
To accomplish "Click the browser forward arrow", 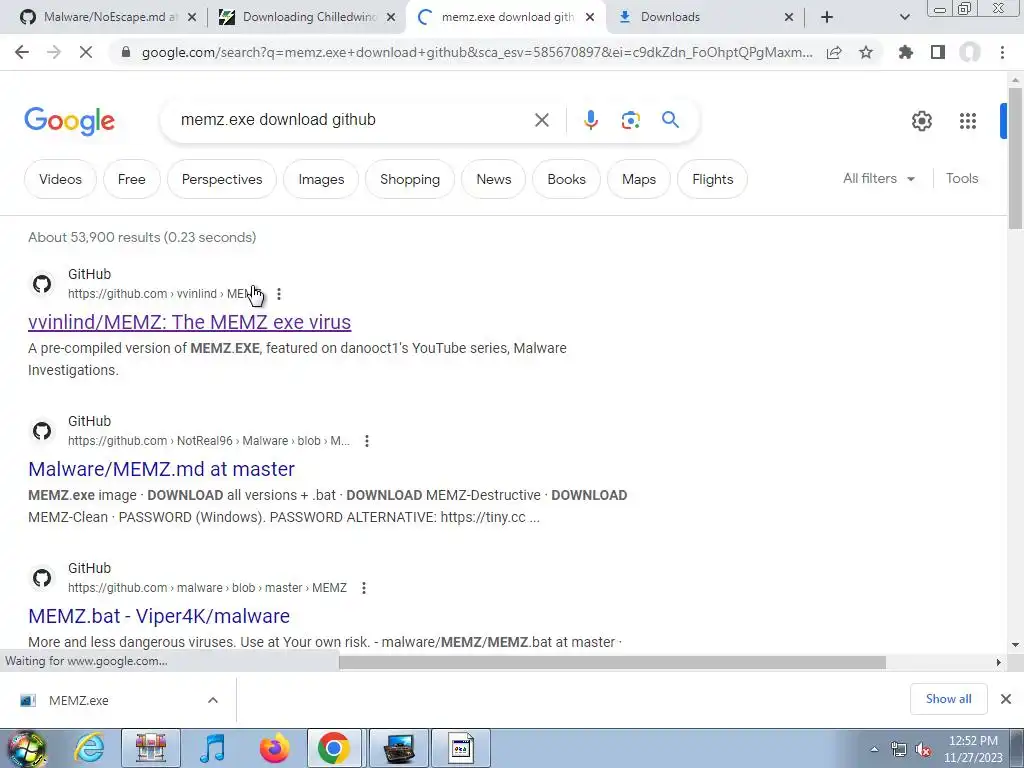I will point(54,52).
